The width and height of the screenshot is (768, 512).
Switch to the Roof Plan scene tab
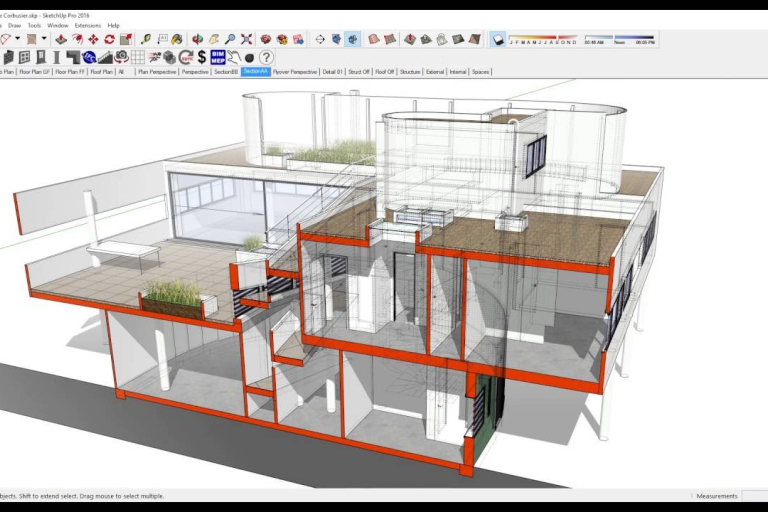(101, 72)
